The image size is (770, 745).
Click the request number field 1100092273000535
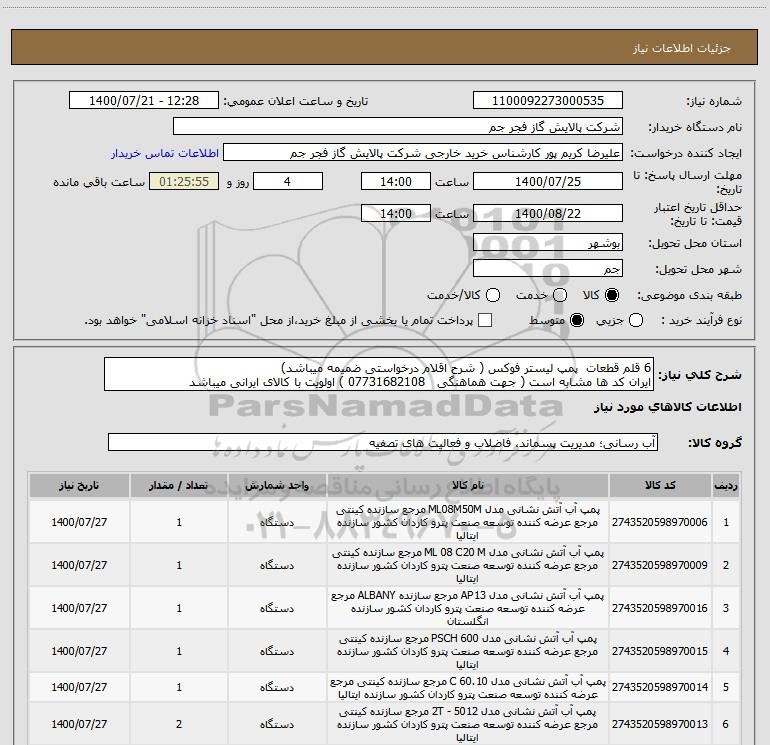point(548,101)
